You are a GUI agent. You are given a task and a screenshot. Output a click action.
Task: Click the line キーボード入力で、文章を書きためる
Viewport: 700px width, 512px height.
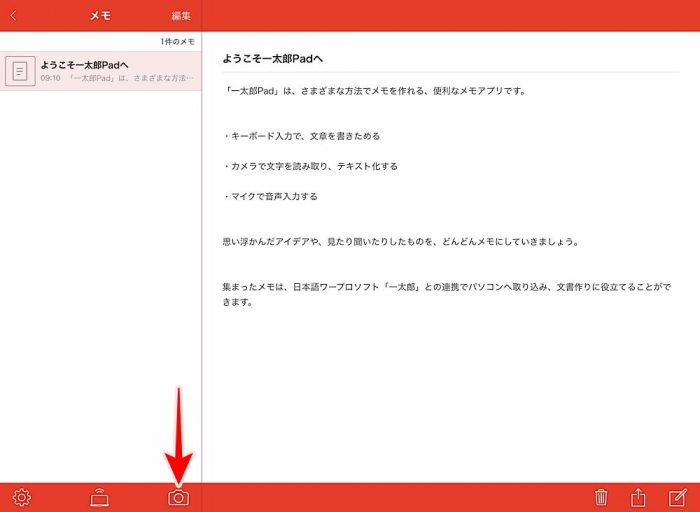coord(302,136)
